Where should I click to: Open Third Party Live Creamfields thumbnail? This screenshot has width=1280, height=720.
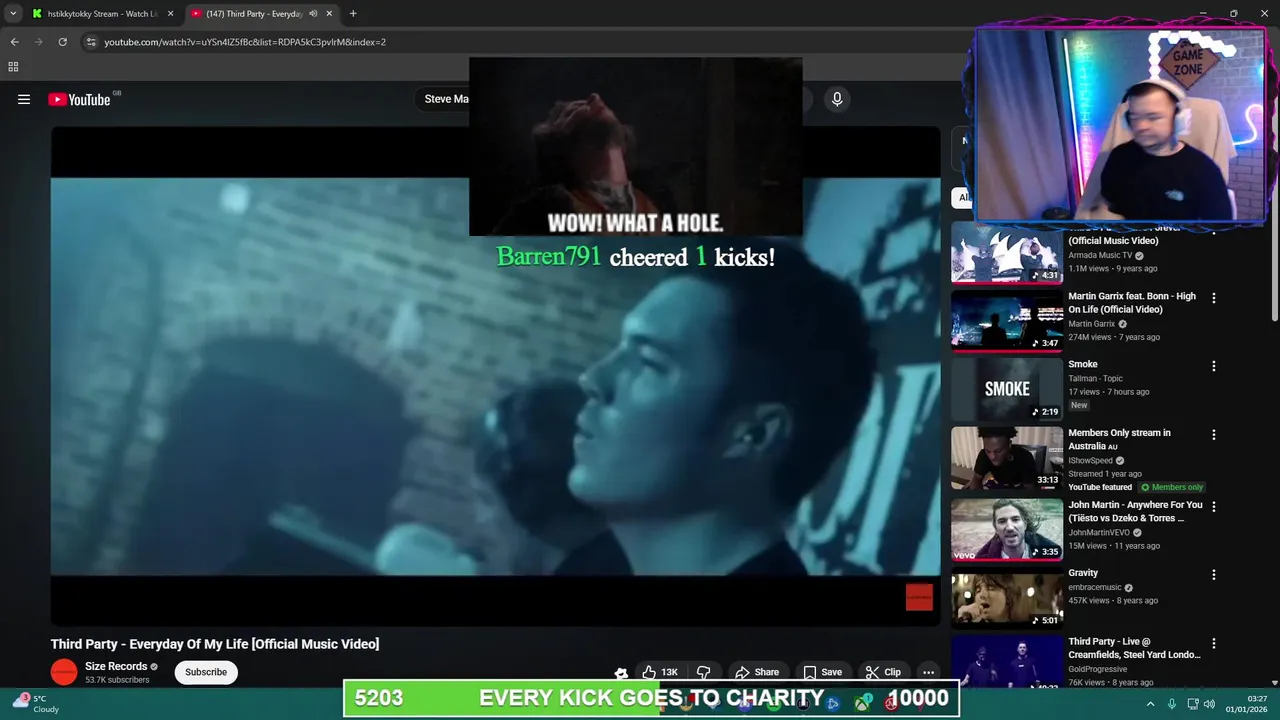(1007, 660)
